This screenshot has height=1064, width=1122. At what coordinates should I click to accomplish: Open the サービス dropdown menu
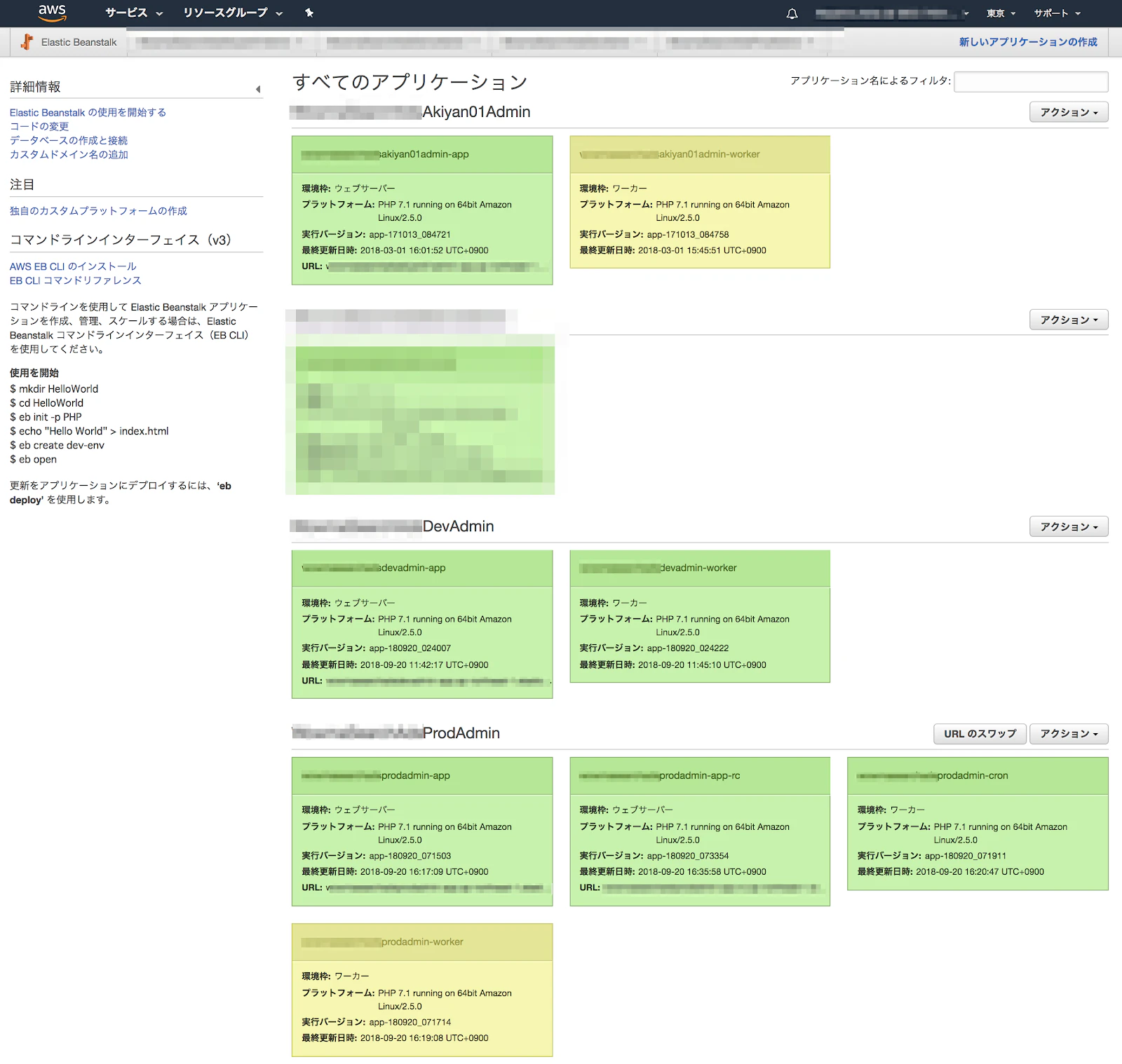[133, 13]
